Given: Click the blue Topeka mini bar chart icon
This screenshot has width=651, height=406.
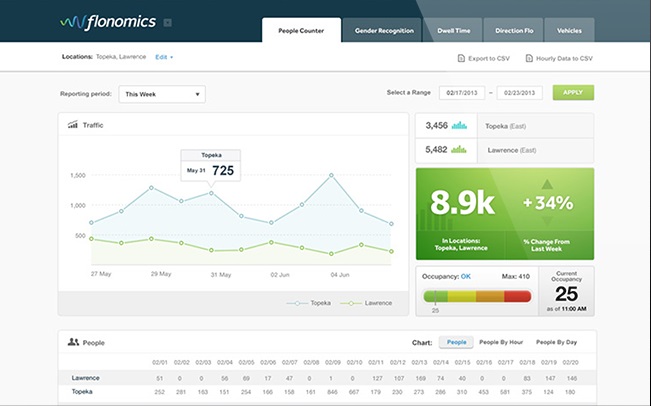Looking at the screenshot, I should click(x=460, y=126).
